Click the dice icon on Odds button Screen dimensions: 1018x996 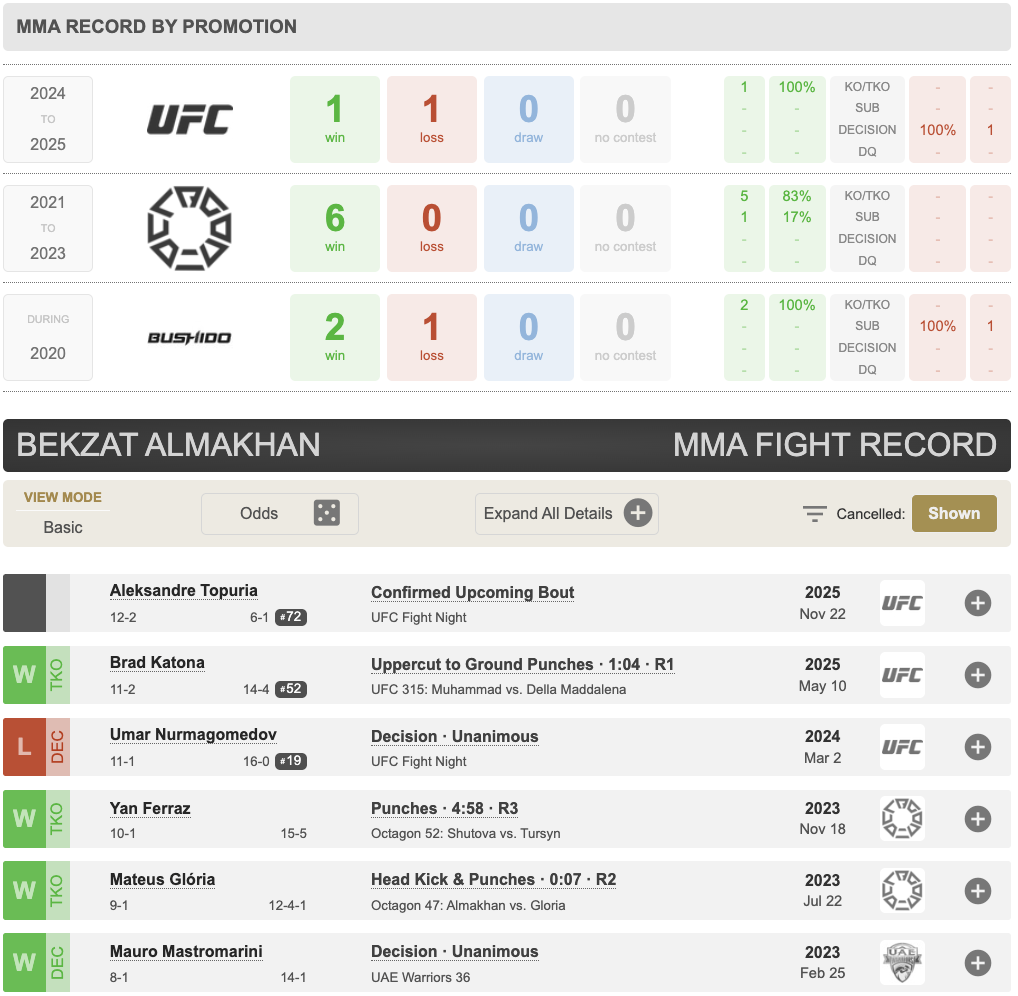pyautogui.click(x=326, y=514)
